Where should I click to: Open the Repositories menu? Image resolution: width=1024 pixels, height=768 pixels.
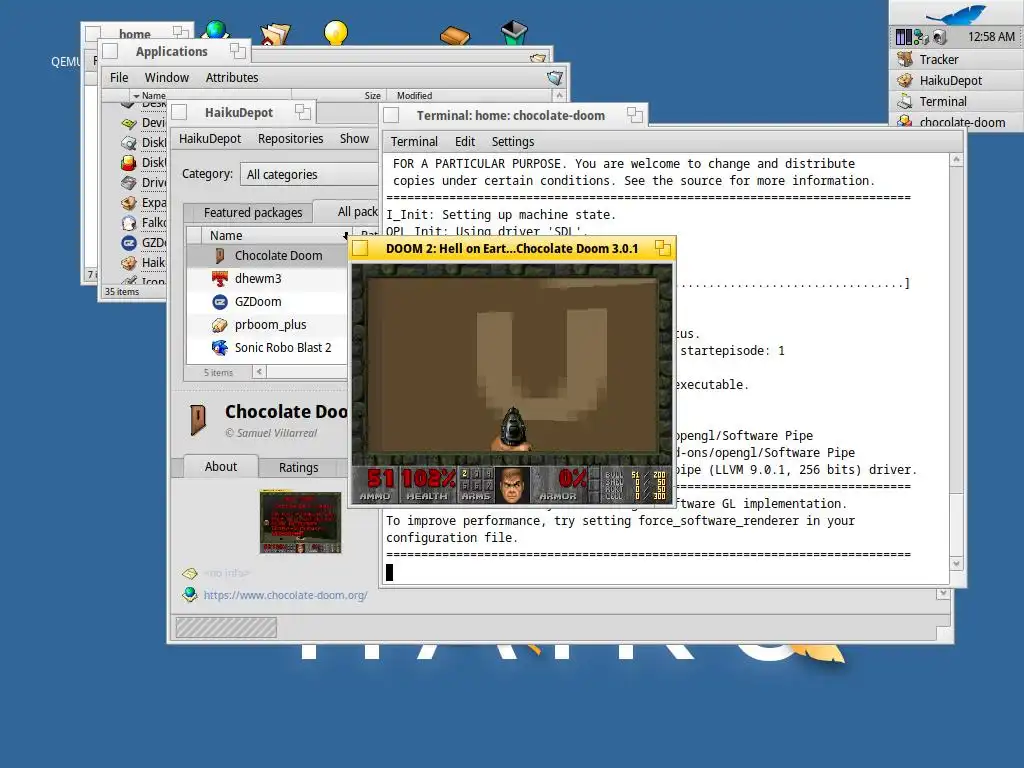(x=291, y=138)
